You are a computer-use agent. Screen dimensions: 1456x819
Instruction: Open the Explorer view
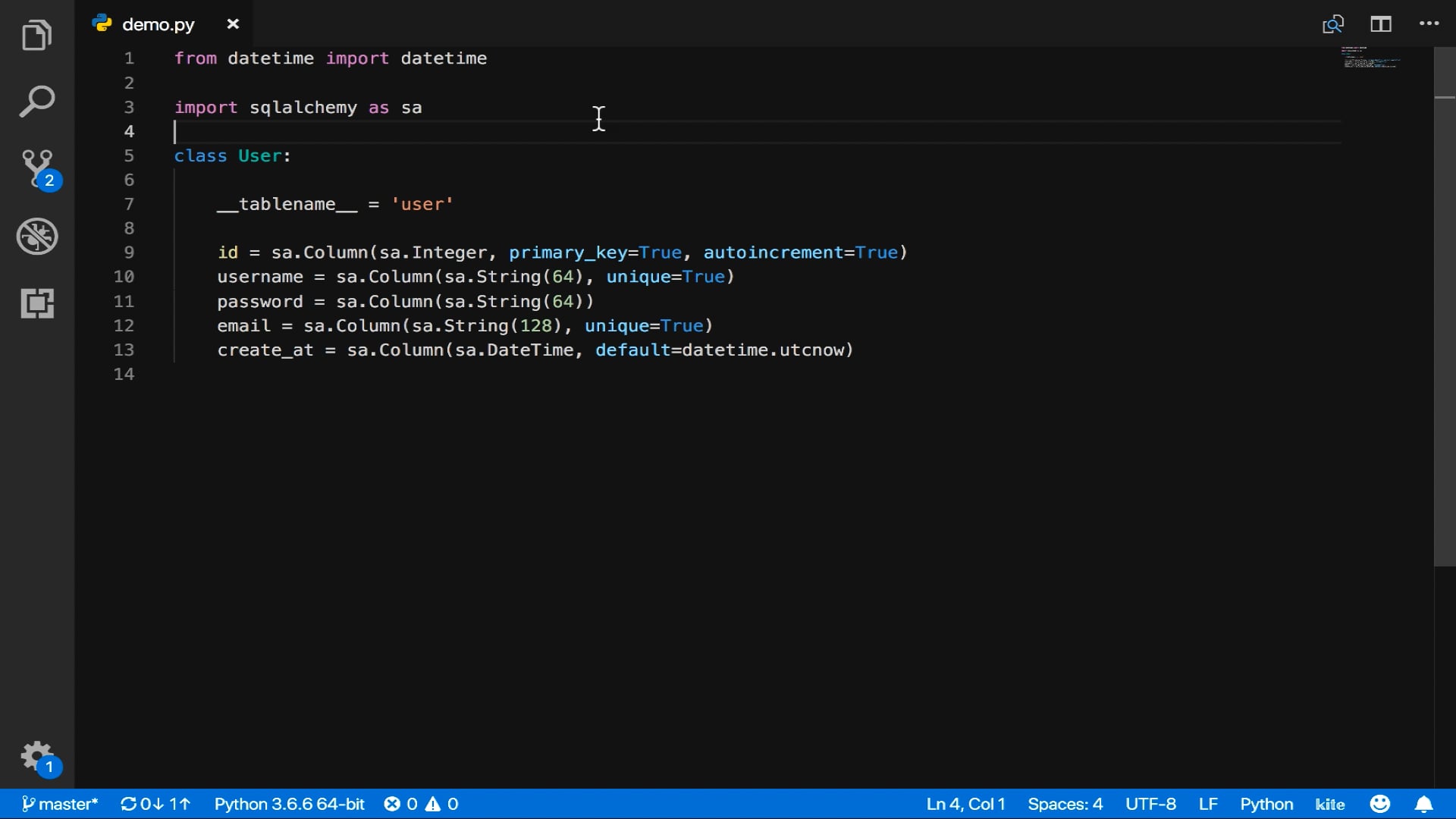coord(36,34)
